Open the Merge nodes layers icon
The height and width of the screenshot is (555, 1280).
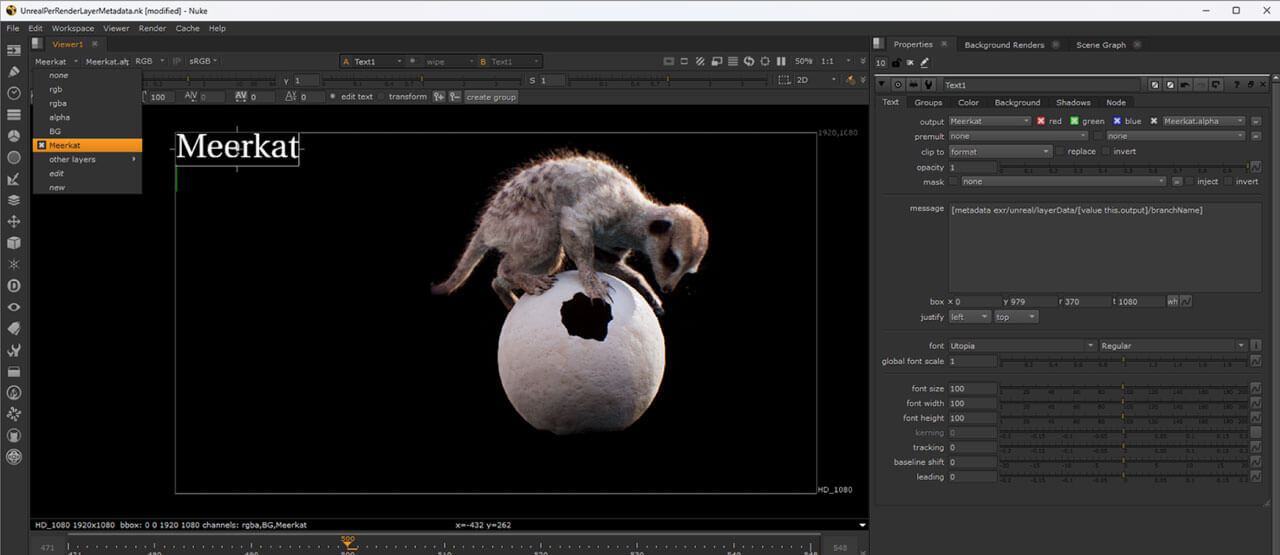[x=14, y=199]
